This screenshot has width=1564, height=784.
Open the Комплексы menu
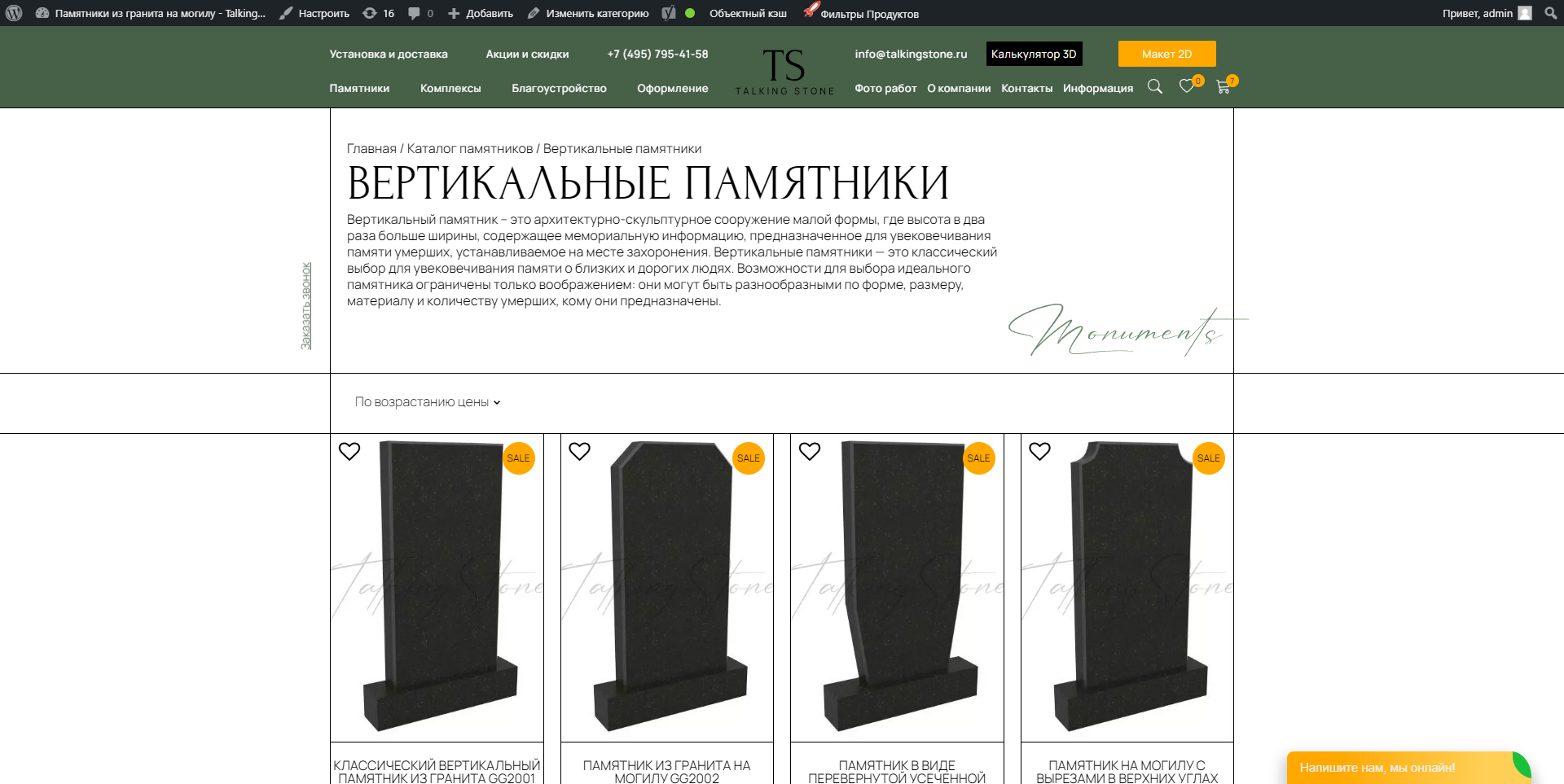[x=450, y=88]
